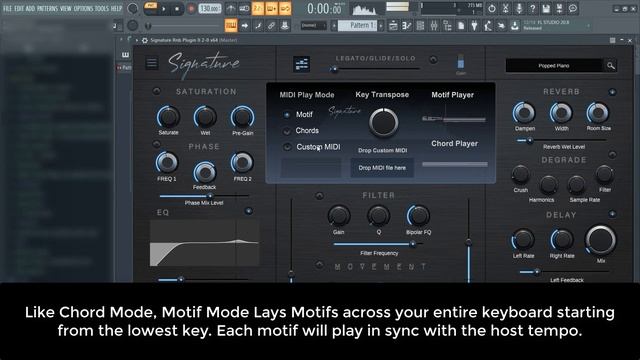Click the floppy disk save icon
The width and height of the screenshot is (640, 360).
pos(546,8)
